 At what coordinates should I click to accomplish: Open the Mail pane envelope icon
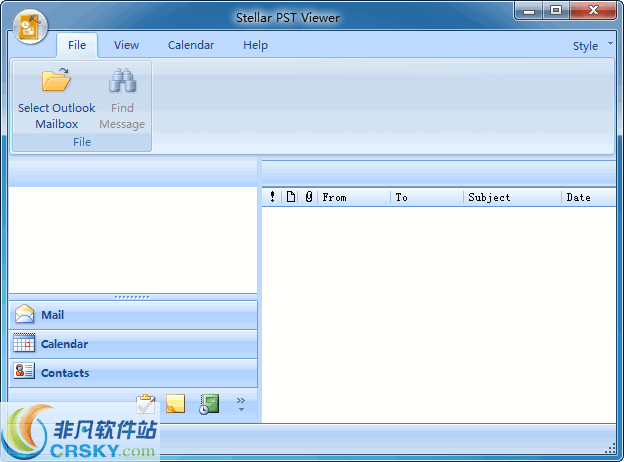24,314
